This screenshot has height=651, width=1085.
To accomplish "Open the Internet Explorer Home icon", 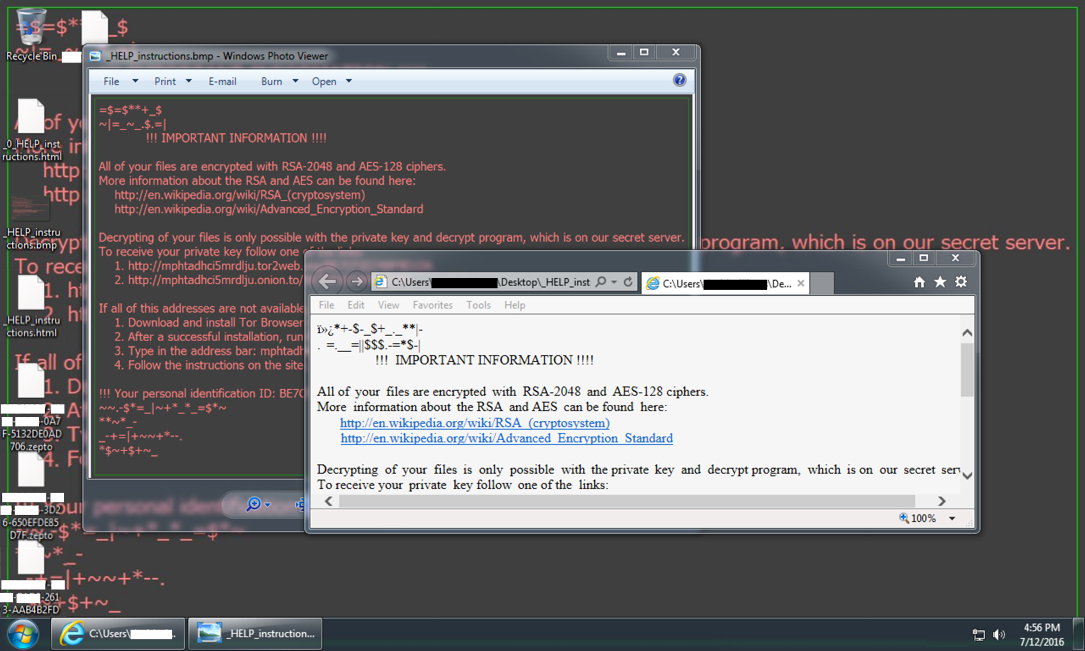I will (x=919, y=282).
